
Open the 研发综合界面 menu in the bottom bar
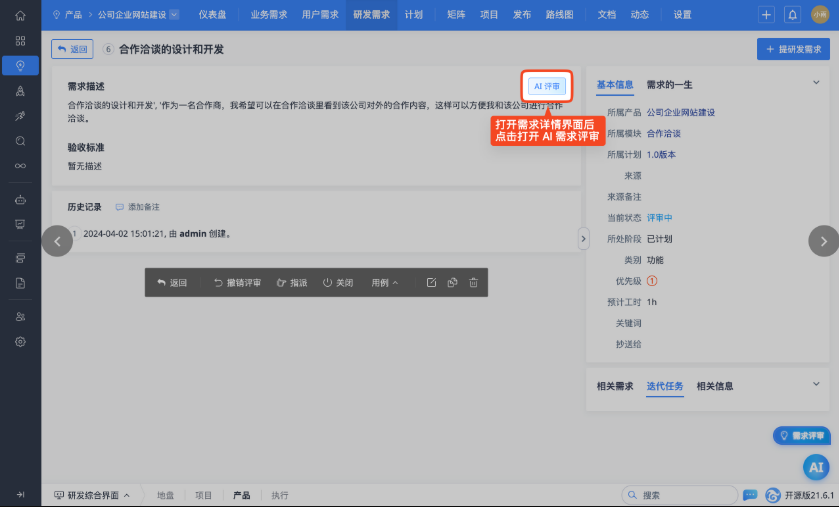coord(92,495)
